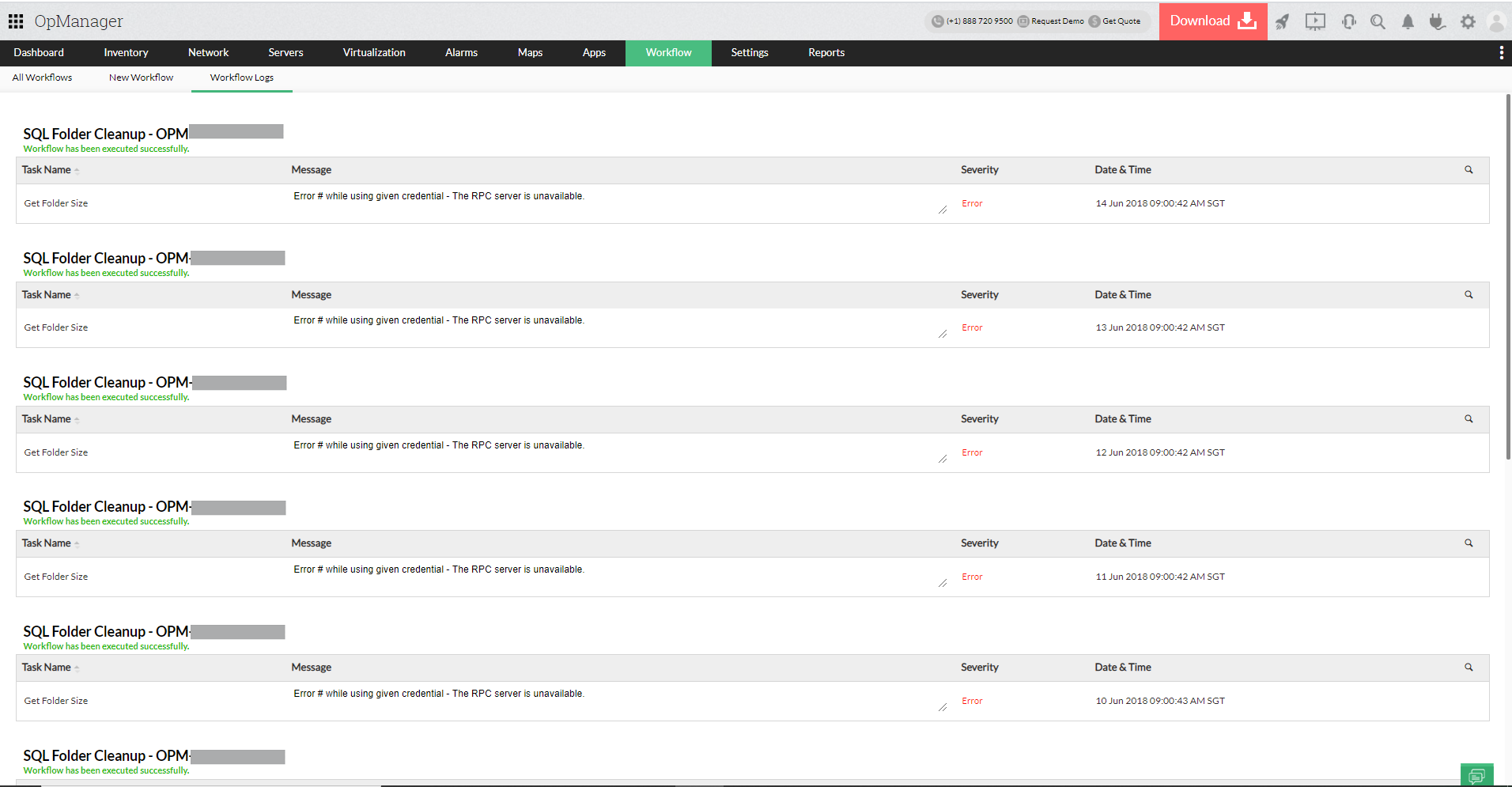Click the OpManager logo text
Image resolution: width=1512 pixels, height=787 pixels.
[x=79, y=21]
